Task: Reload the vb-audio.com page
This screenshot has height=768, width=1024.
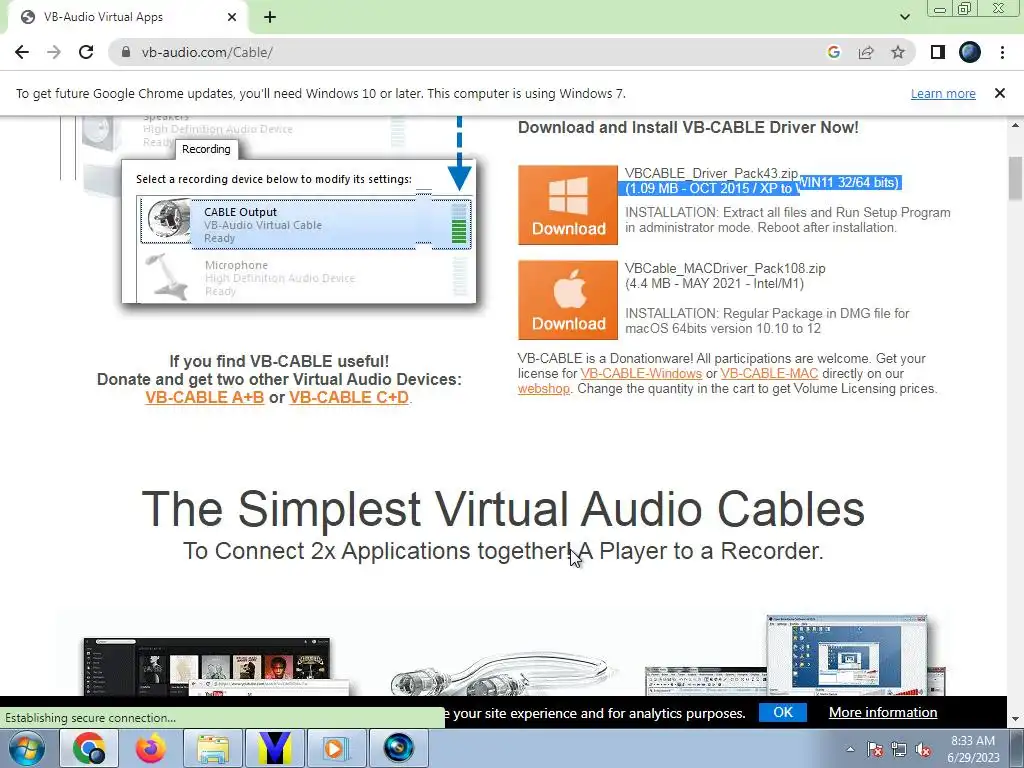Action: click(x=86, y=52)
